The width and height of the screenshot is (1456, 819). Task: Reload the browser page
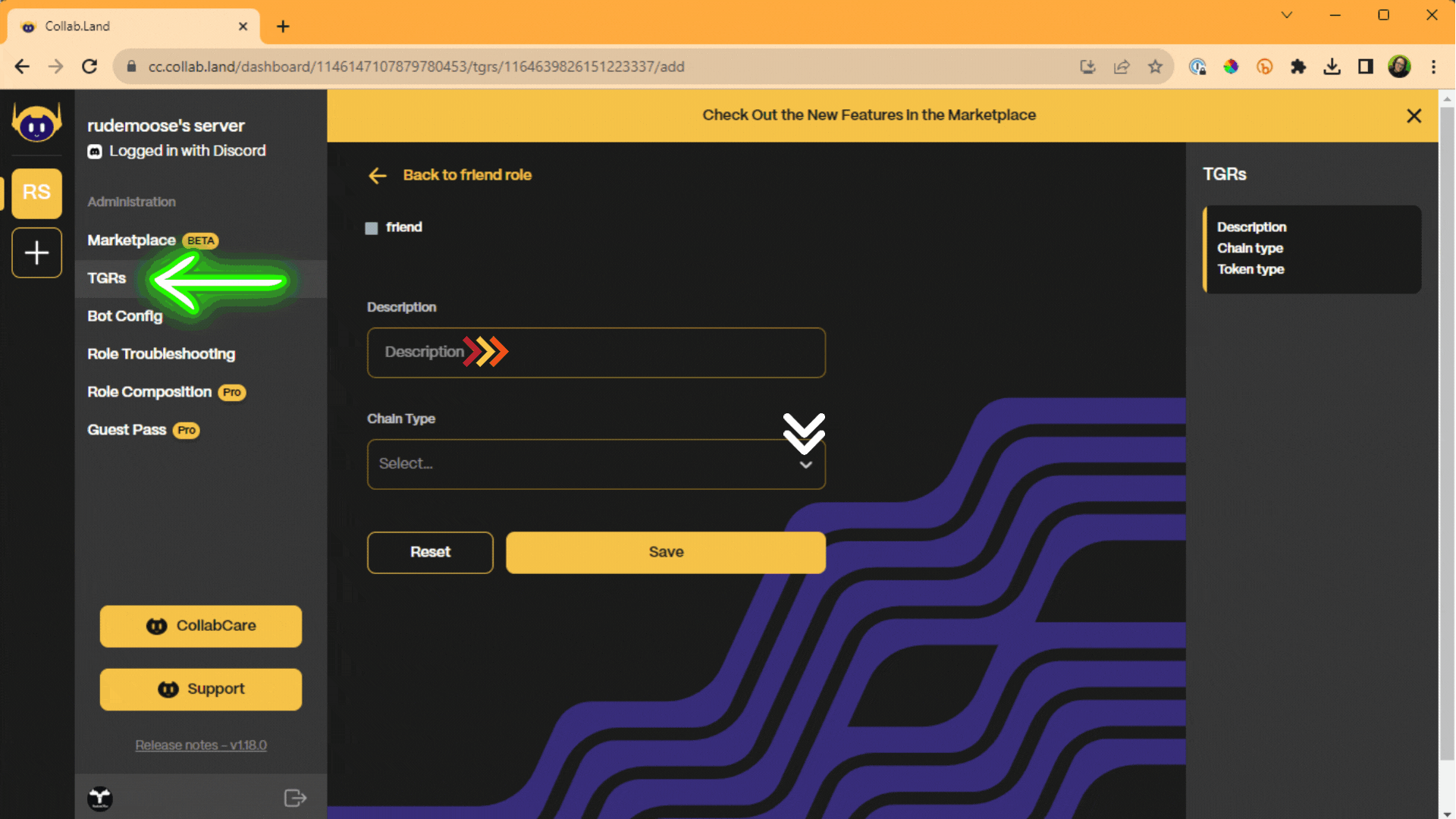(x=89, y=67)
